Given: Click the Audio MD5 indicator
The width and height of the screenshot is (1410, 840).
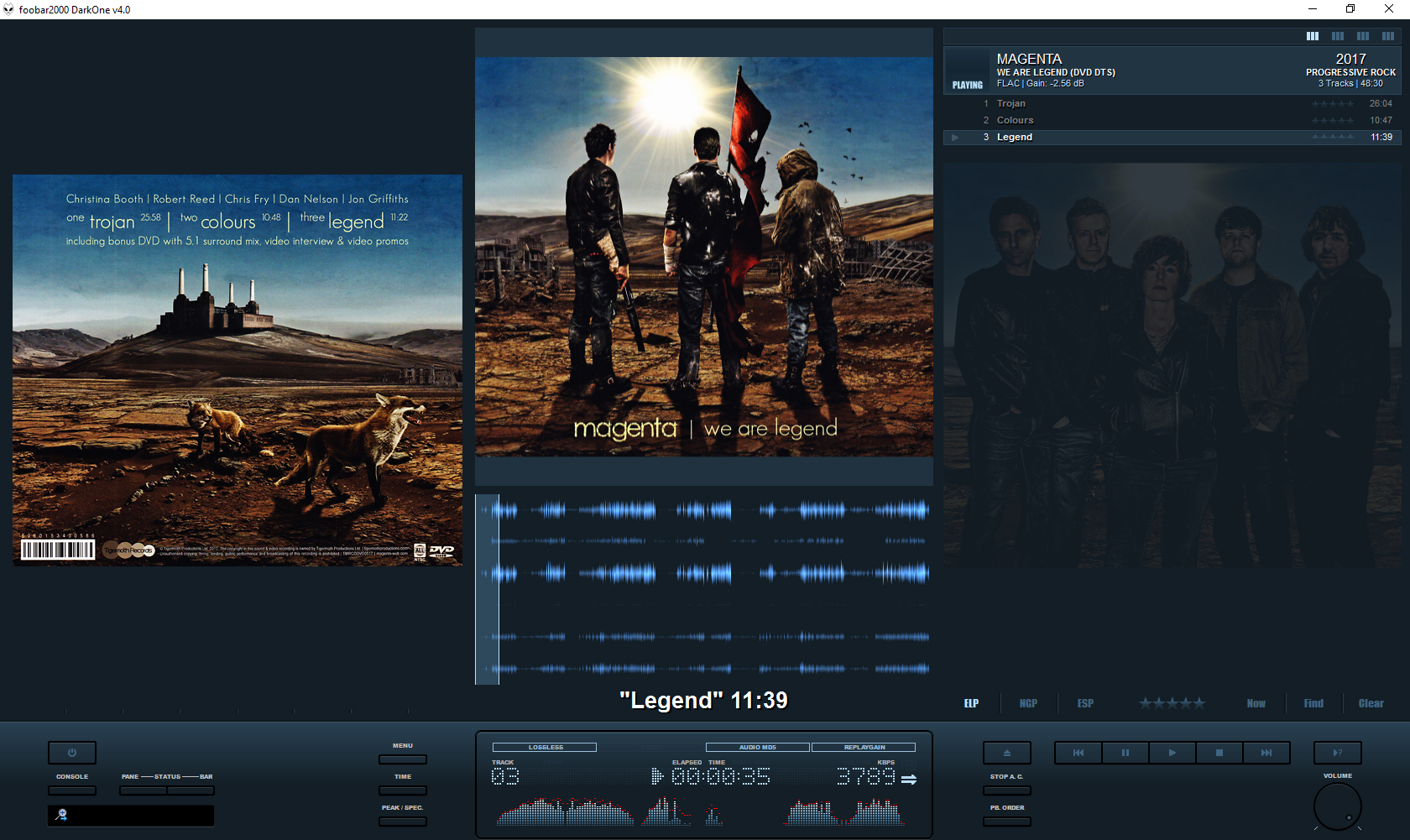Looking at the screenshot, I should point(758,747).
